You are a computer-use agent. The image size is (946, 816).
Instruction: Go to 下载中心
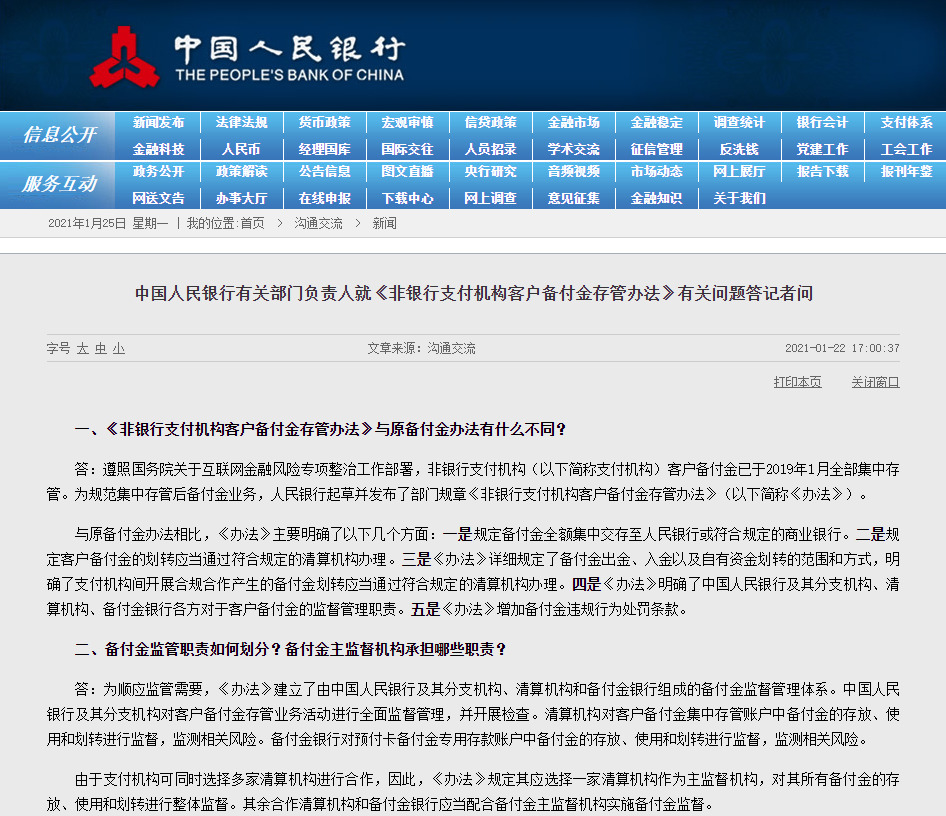(x=407, y=198)
